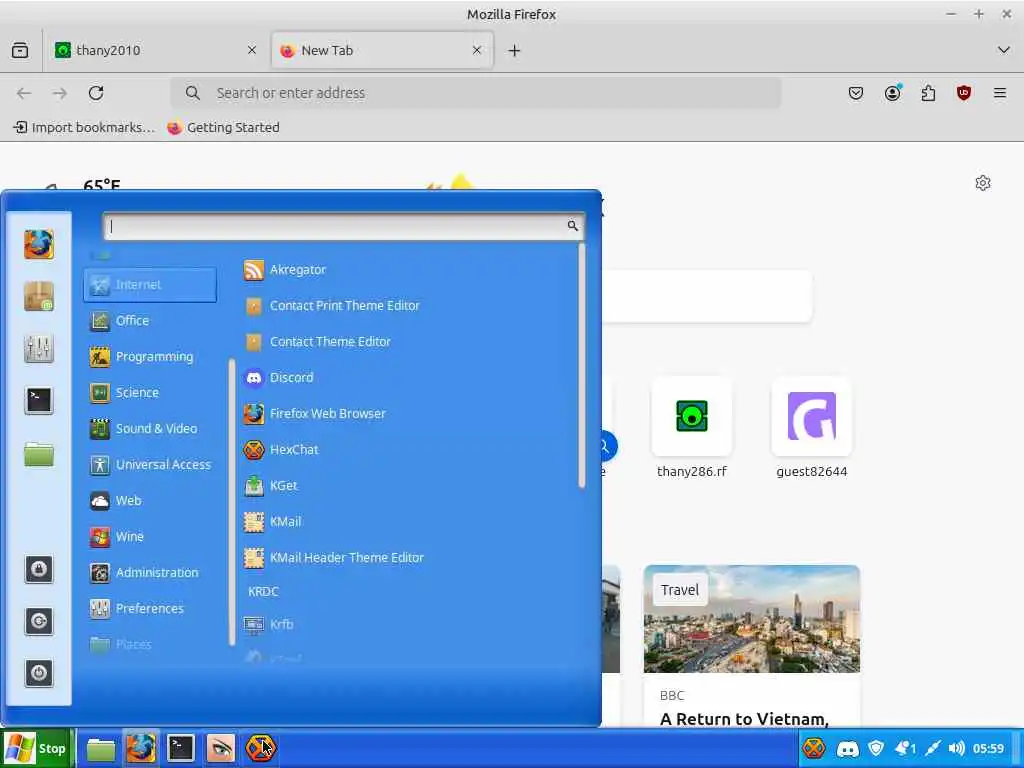Open Files from the taskbar
This screenshot has width=1024, height=768.
point(101,749)
